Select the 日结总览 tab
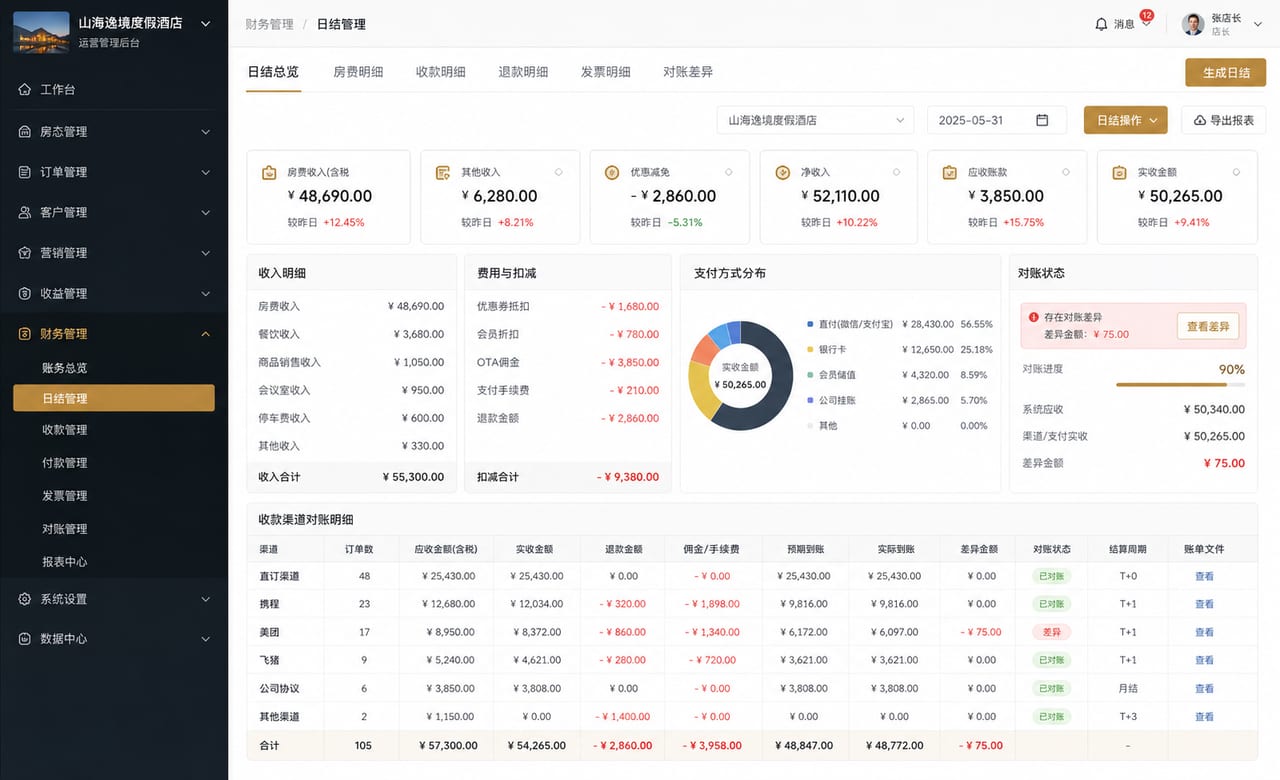The image size is (1280, 780). (x=273, y=72)
